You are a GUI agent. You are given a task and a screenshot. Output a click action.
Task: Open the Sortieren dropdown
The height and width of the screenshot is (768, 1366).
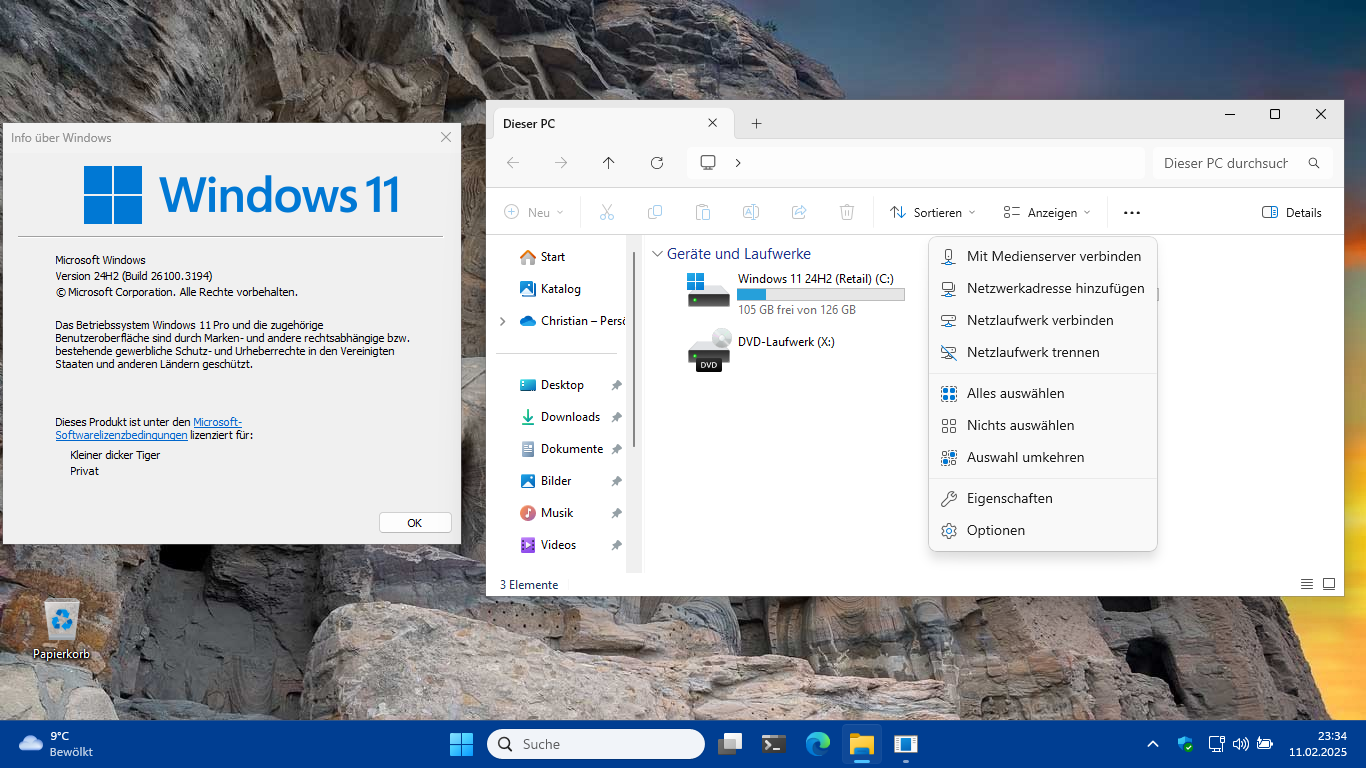[x=932, y=212]
